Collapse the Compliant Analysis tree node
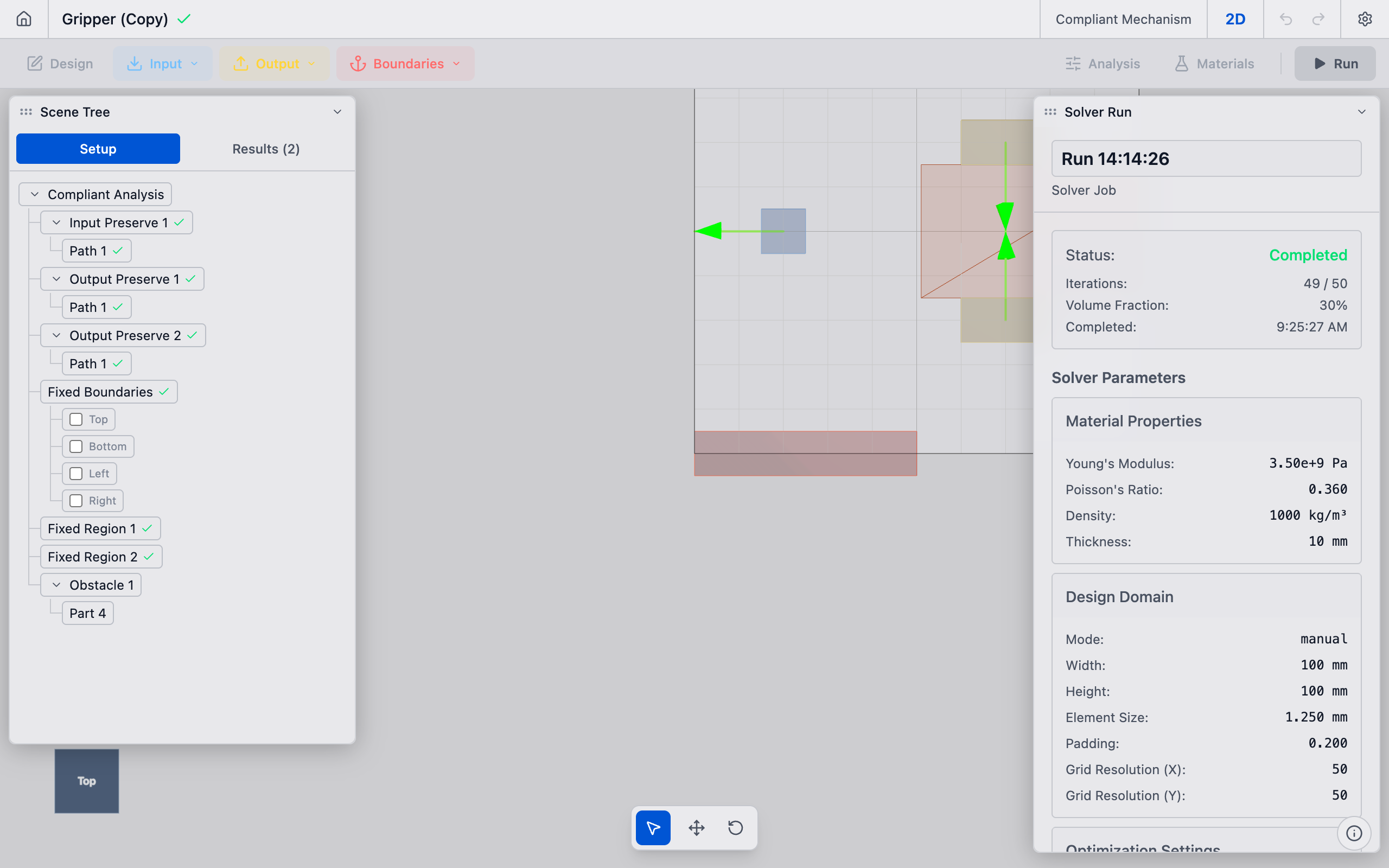 (x=34, y=195)
